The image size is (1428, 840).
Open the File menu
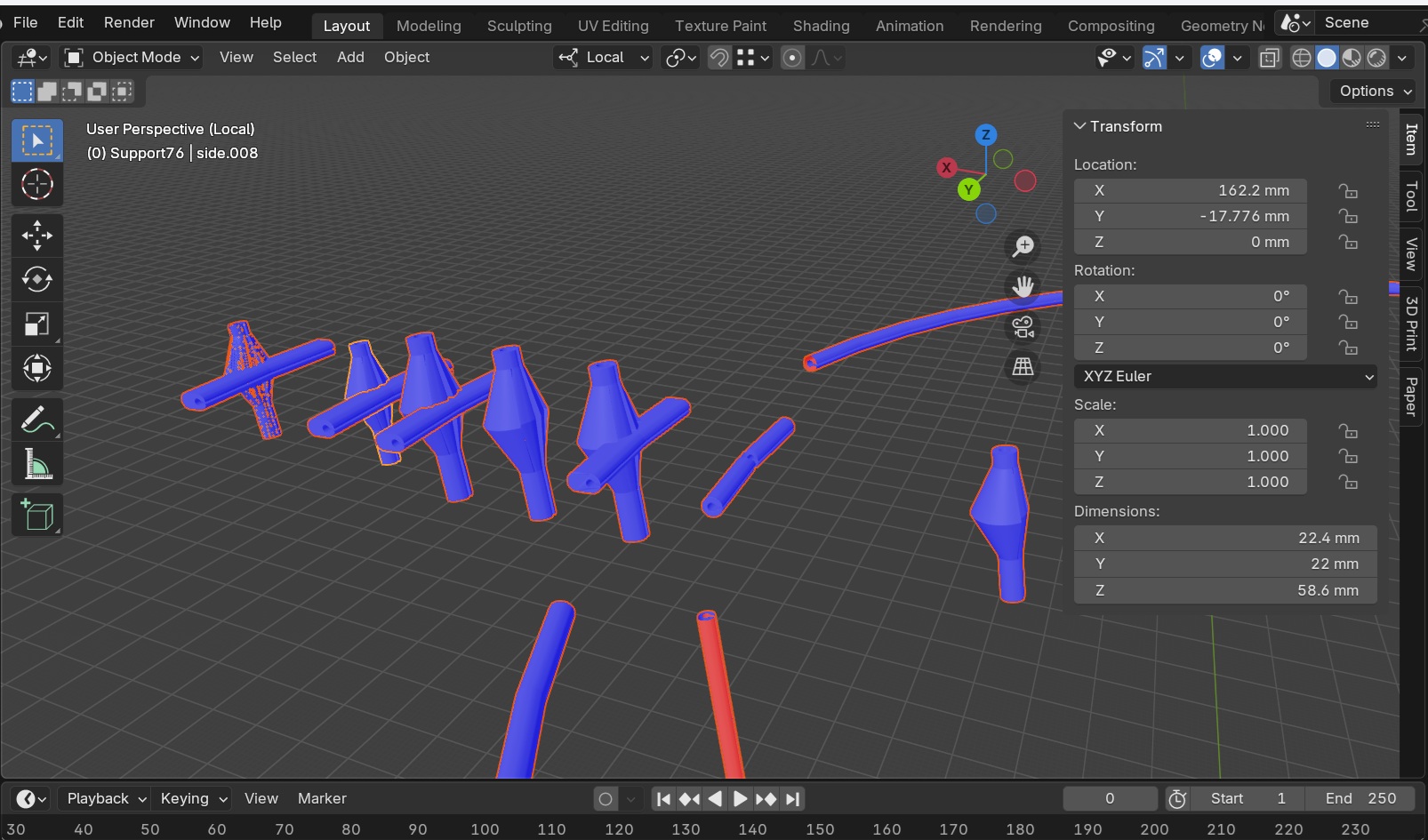(26, 22)
